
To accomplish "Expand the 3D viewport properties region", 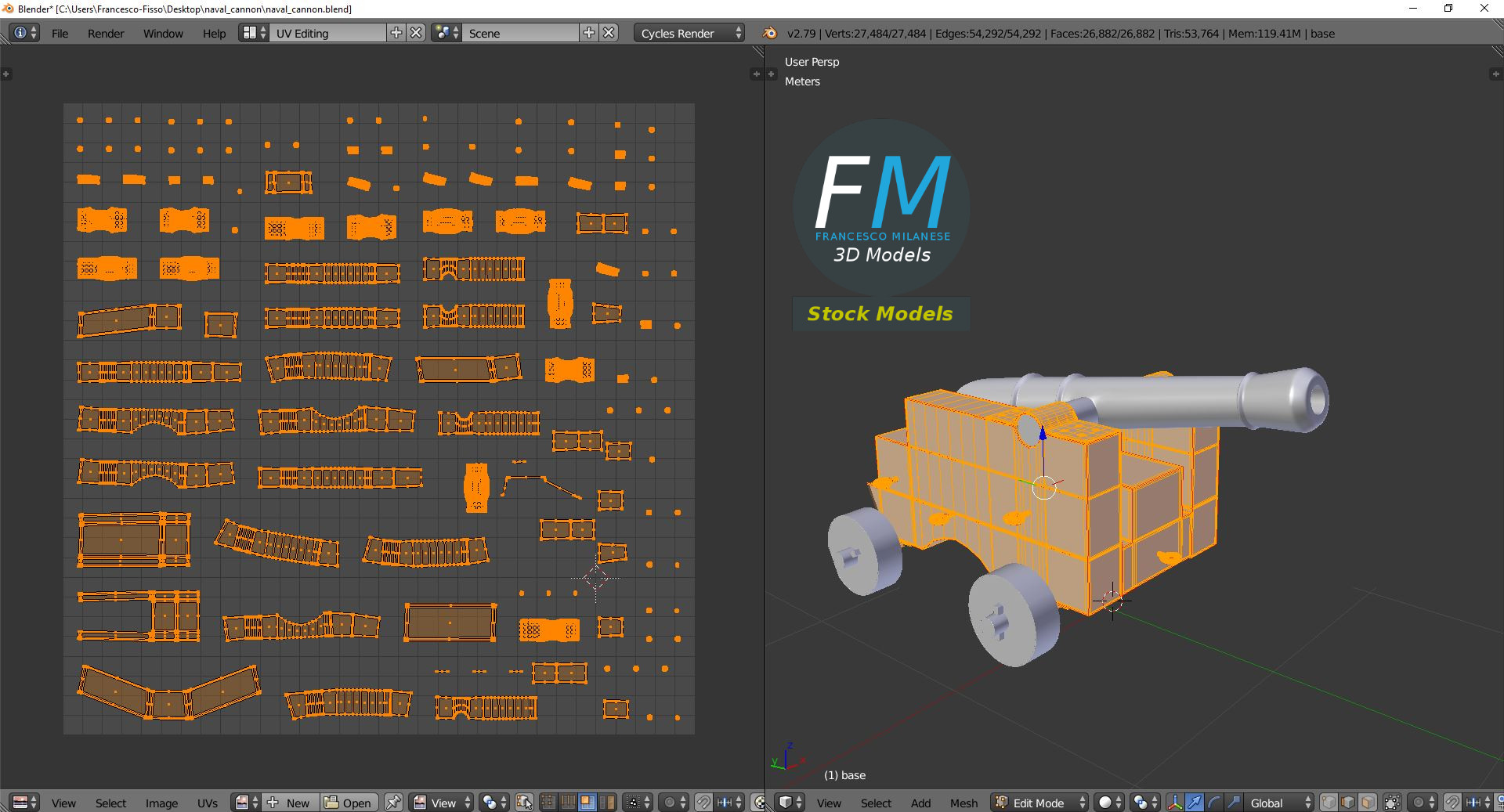I will click(1495, 74).
